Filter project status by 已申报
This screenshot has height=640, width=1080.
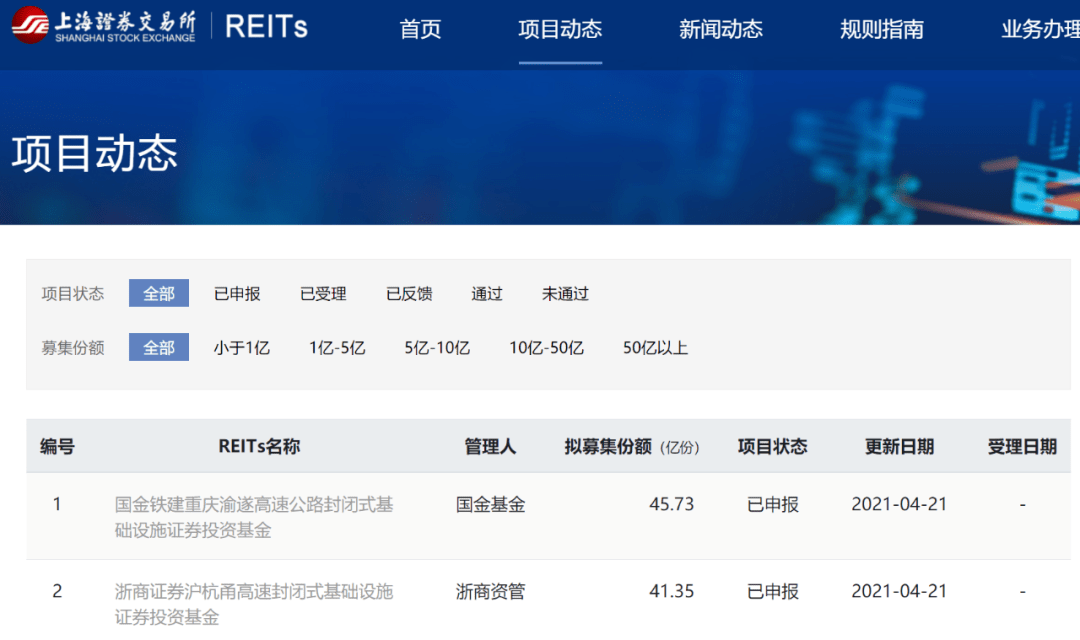(237, 293)
